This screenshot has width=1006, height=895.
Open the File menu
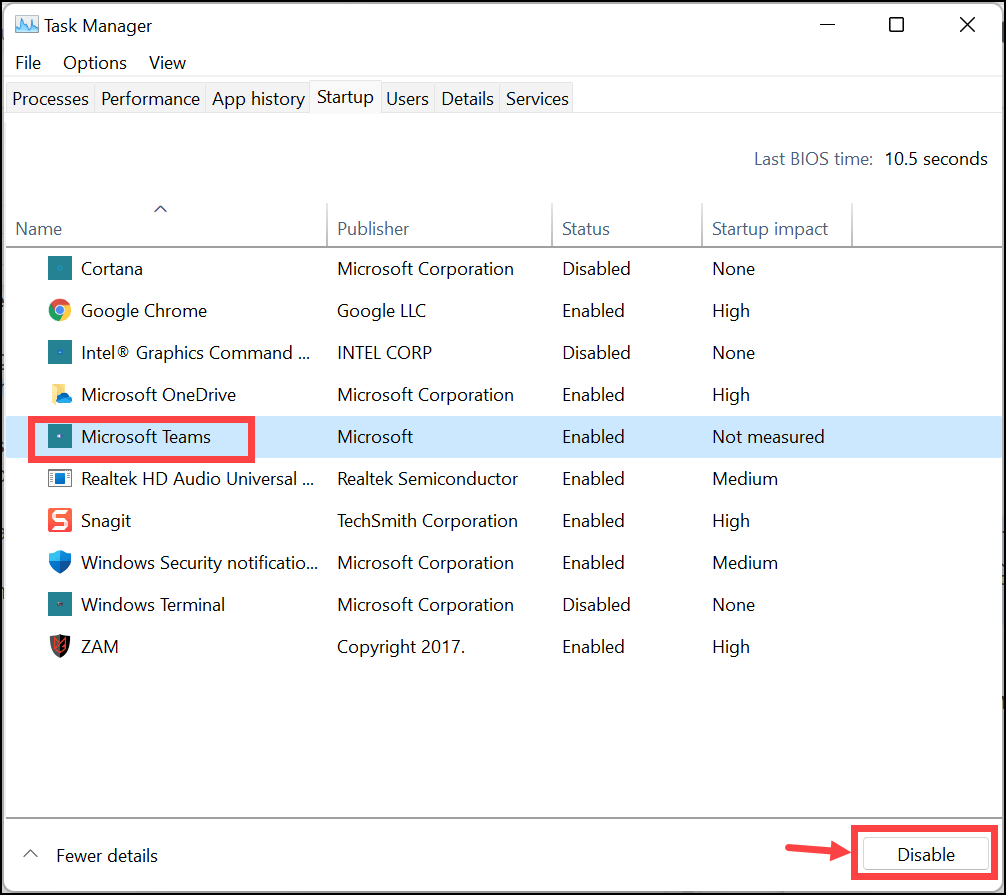click(28, 63)
